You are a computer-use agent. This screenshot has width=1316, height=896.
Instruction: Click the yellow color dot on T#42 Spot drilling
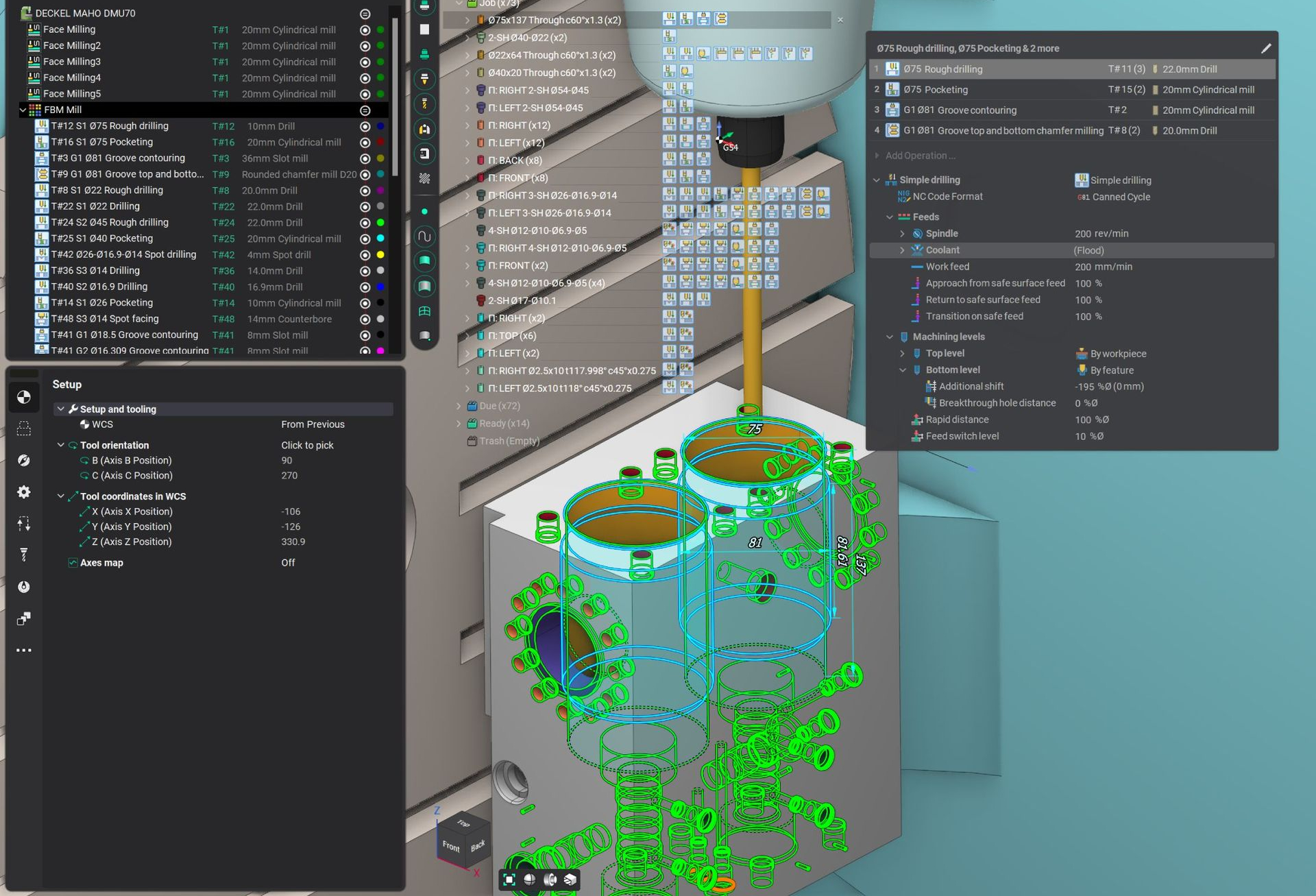click(380, 255)
